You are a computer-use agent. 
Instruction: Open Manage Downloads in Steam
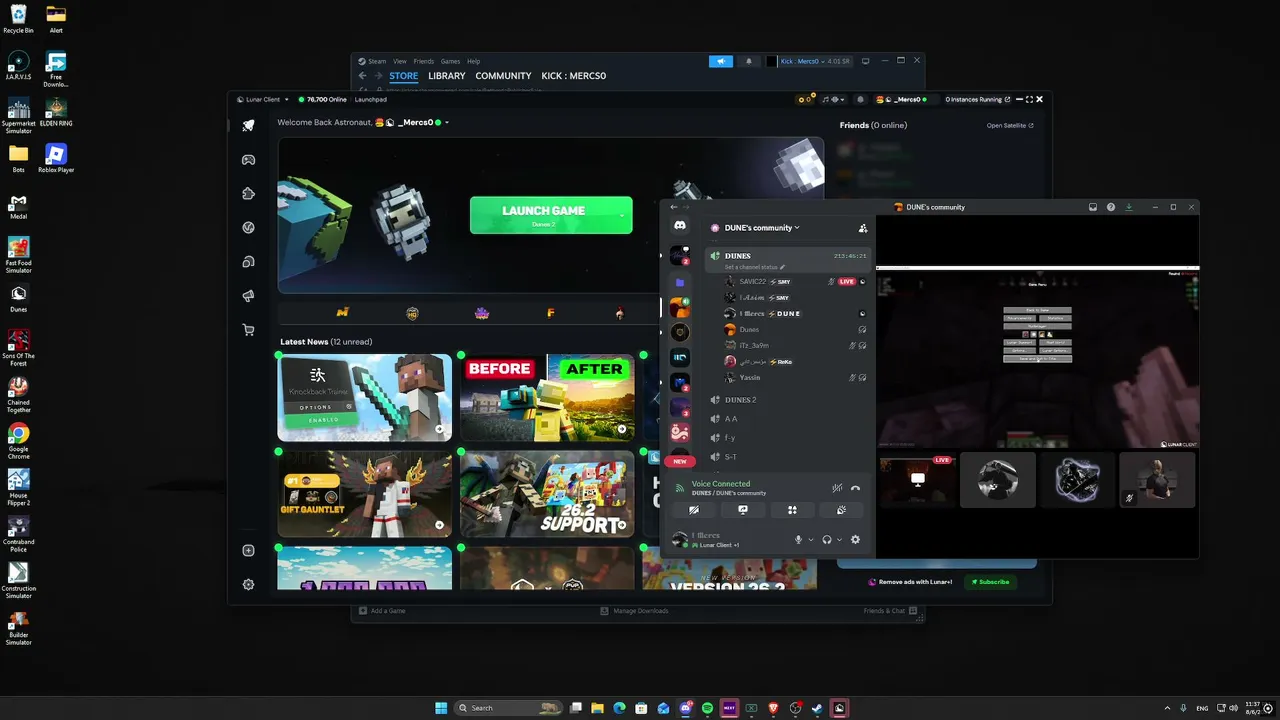point(635,611)
